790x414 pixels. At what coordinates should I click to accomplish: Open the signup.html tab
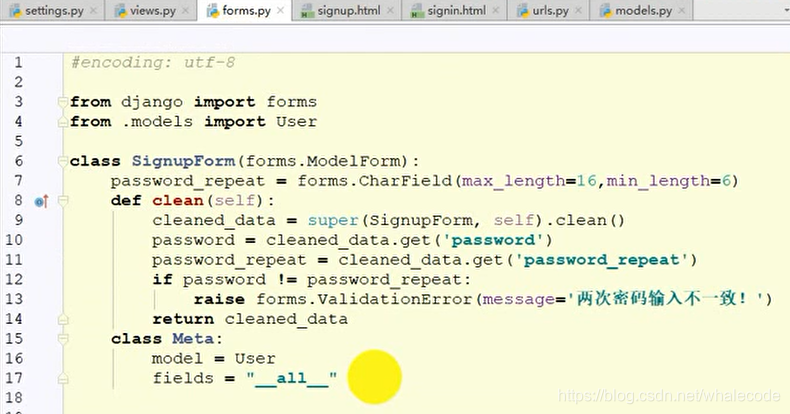tap(348, 10)
